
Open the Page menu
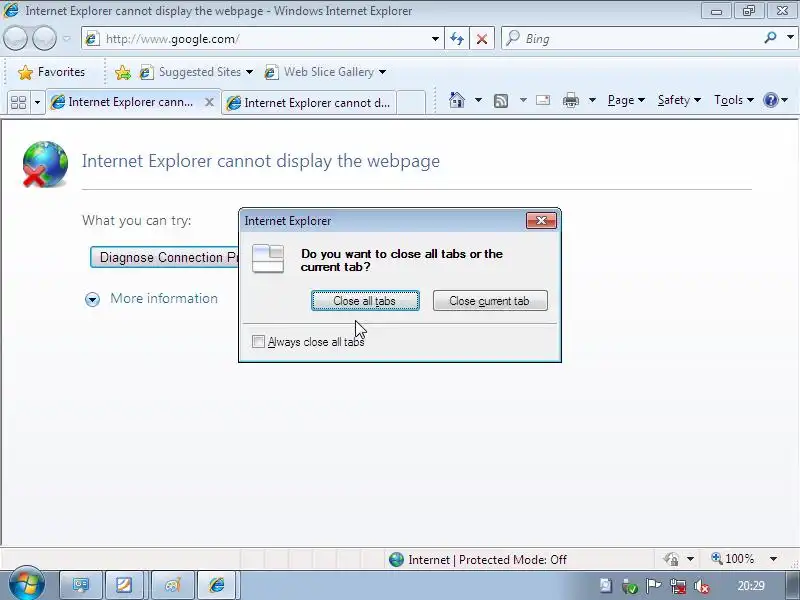pyautogui.click(x=626, y=100)
